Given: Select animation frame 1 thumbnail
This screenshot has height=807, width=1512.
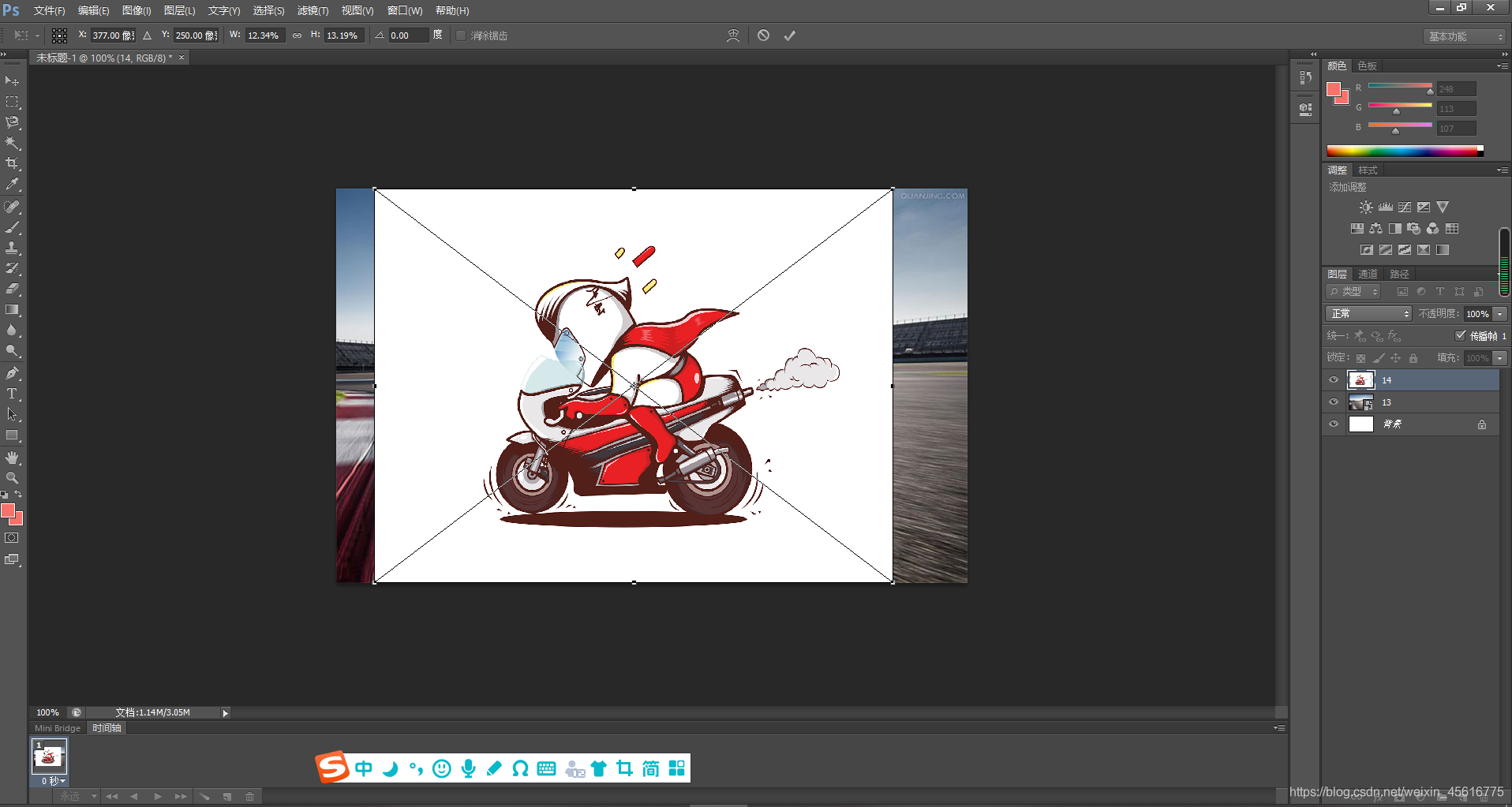Looking at the screenshot, I should (49, 757).
